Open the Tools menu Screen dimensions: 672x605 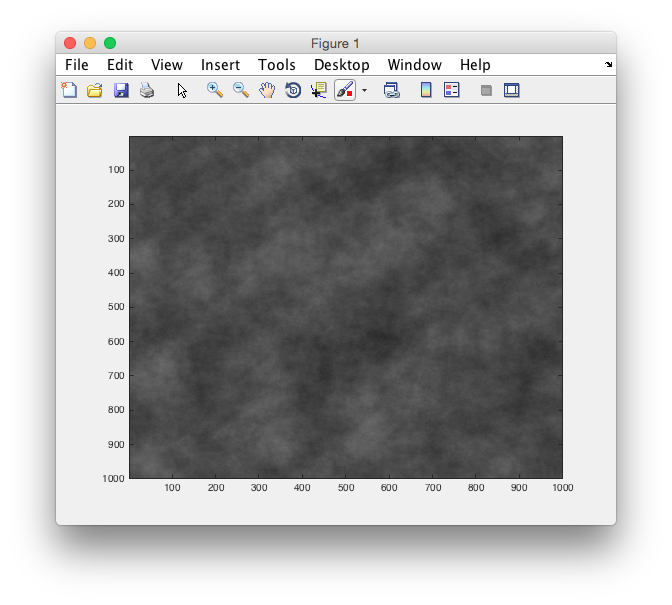276,65
